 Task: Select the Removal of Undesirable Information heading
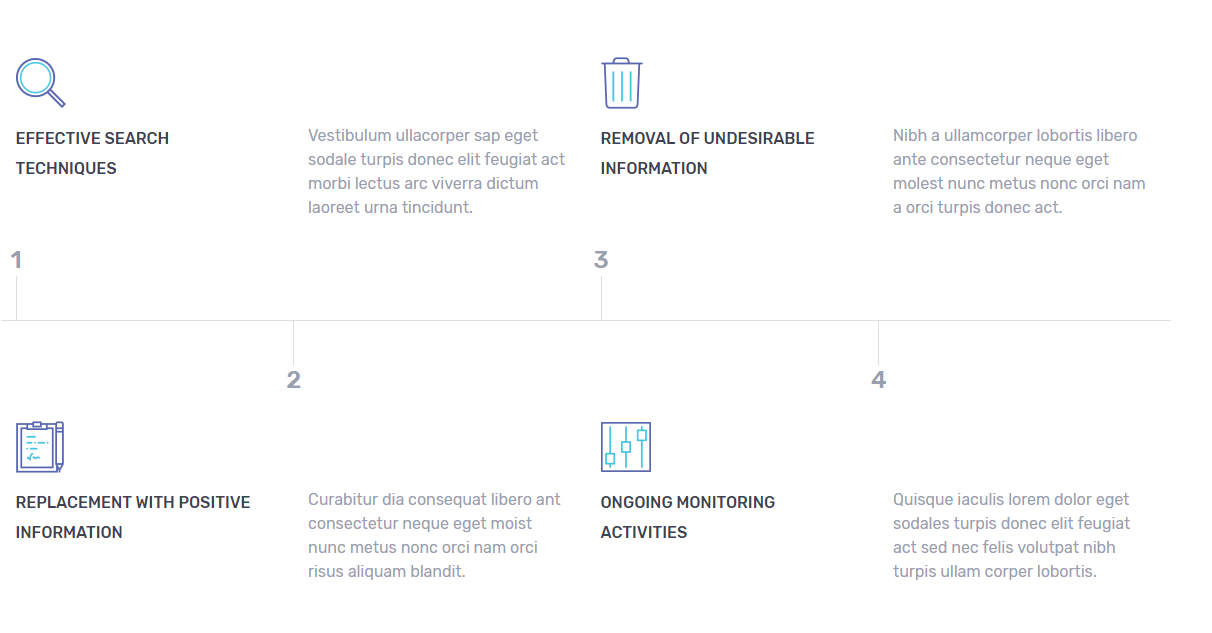[x=707, y=153]
